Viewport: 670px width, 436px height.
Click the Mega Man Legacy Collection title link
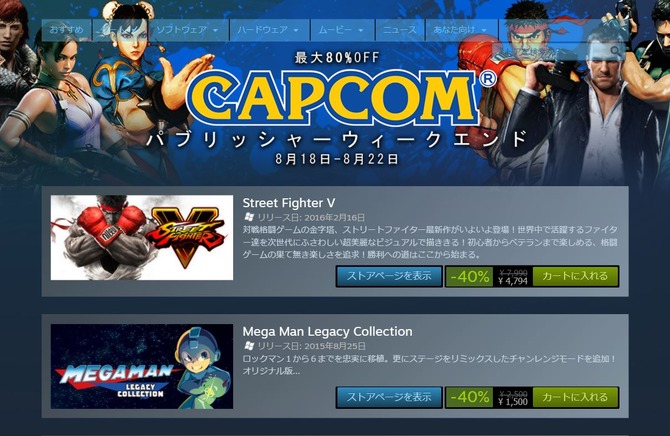(x=327, y=331)
